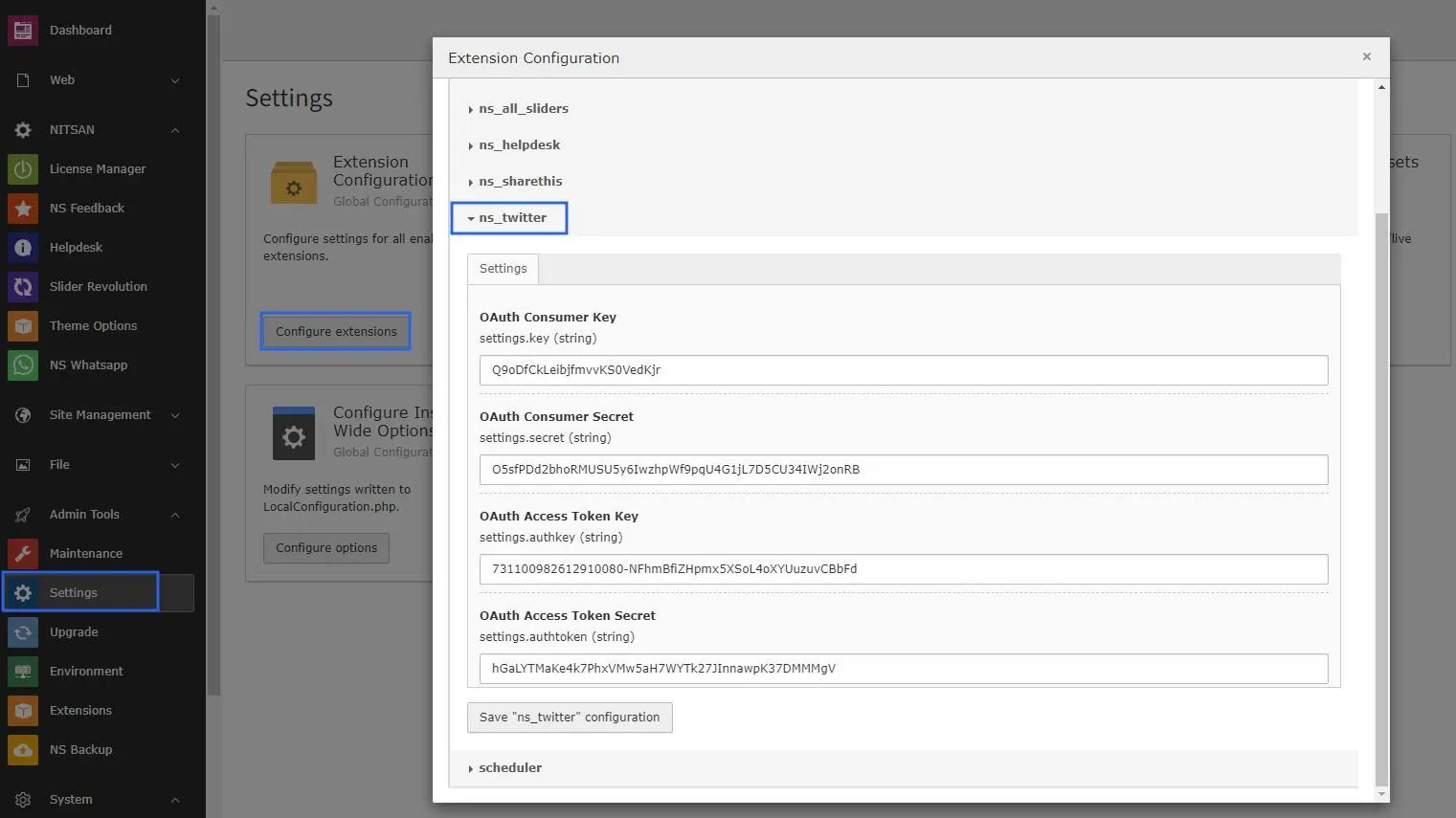Close the Extension Configuration dialog
The height and width of the screenshot is (818, 1456).
click(x=1367, y=56)
